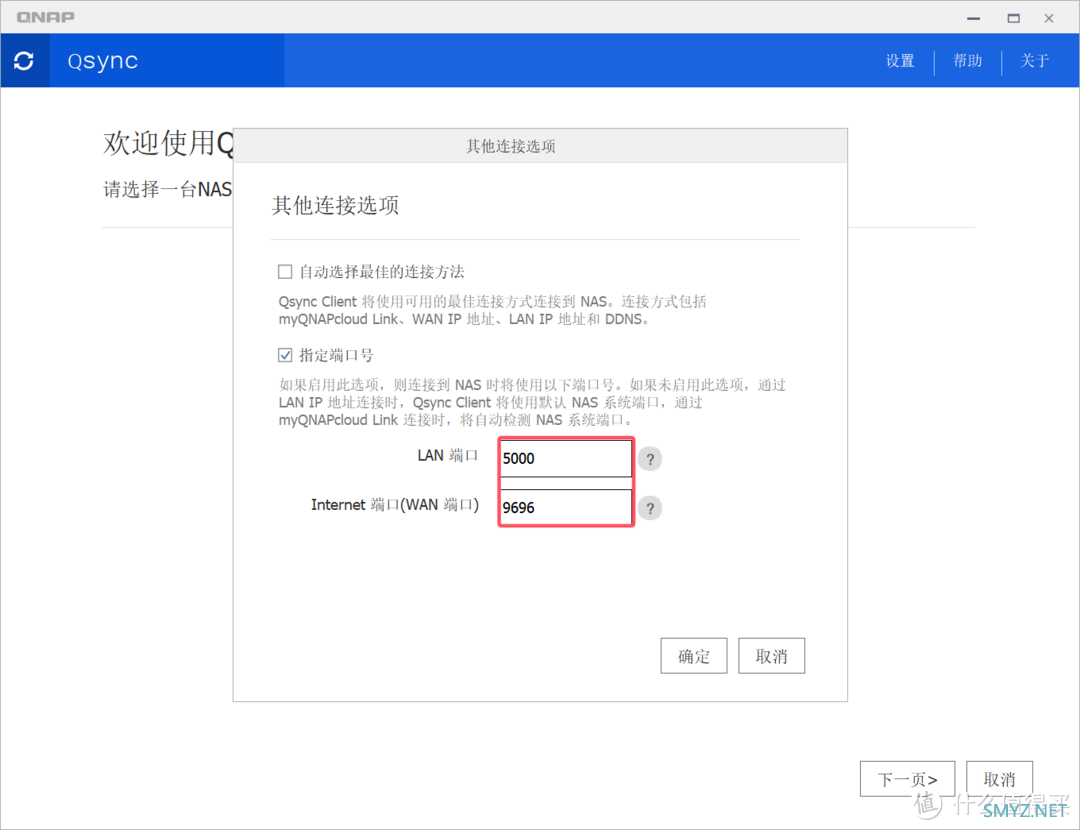Click the LAN 端口 label
Image resolution: width=1080 pixels, height=830 pixels.
coord(448,455)
